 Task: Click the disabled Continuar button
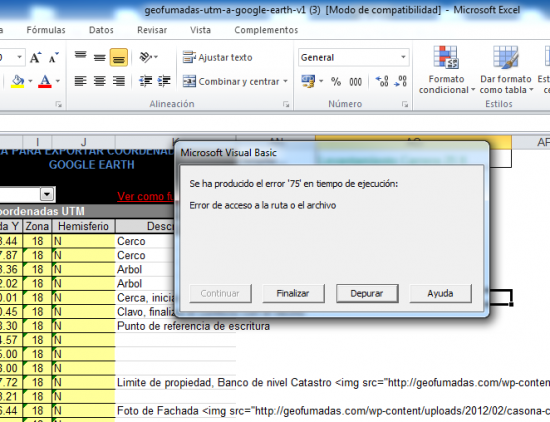220,293
